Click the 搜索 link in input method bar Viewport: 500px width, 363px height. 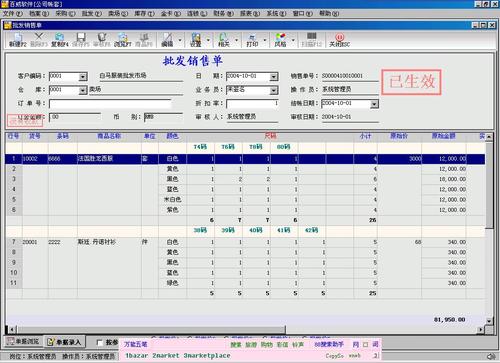click(x=236, y=345)
